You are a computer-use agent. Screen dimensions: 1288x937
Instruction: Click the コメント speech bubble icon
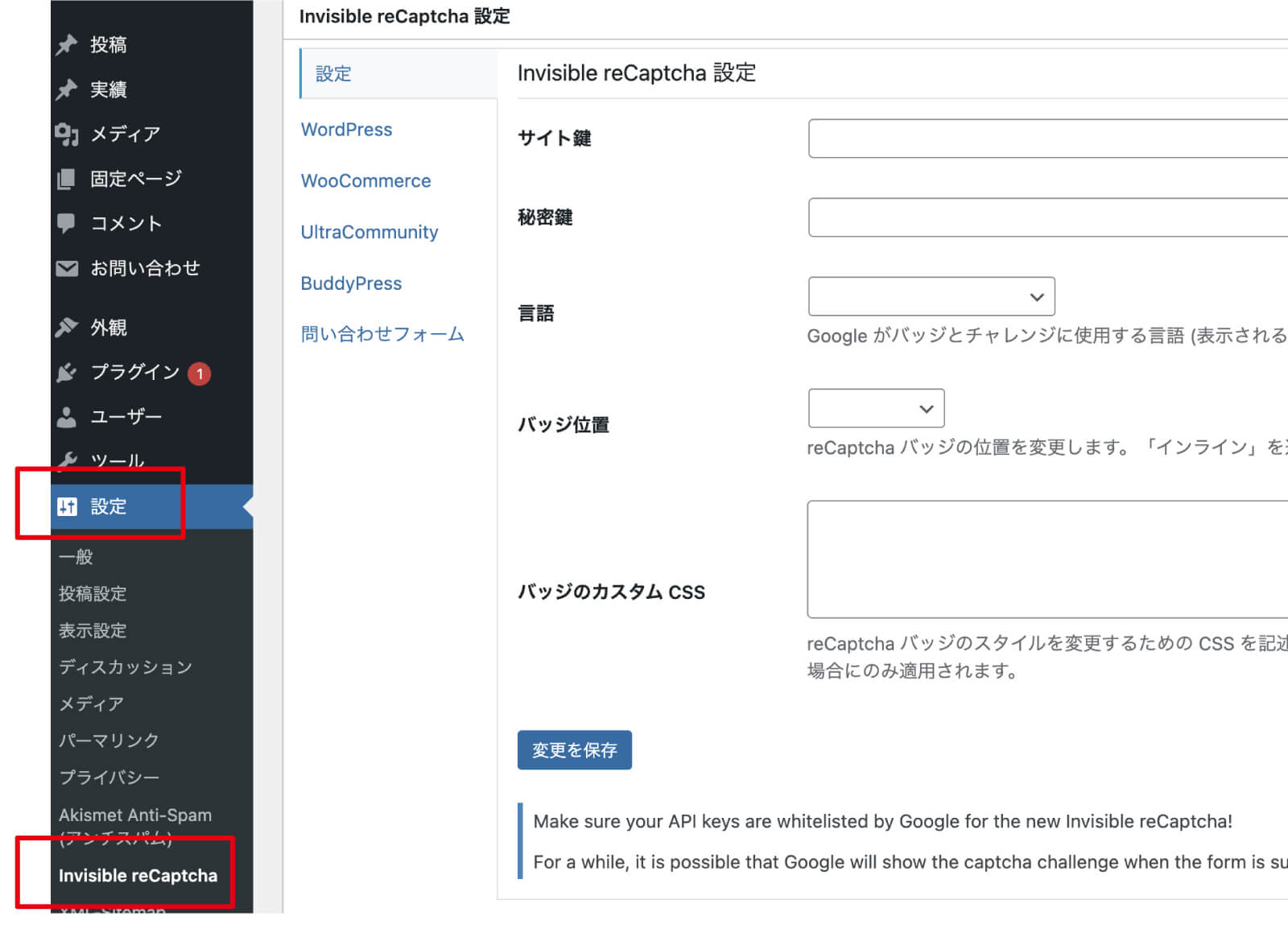67,223
